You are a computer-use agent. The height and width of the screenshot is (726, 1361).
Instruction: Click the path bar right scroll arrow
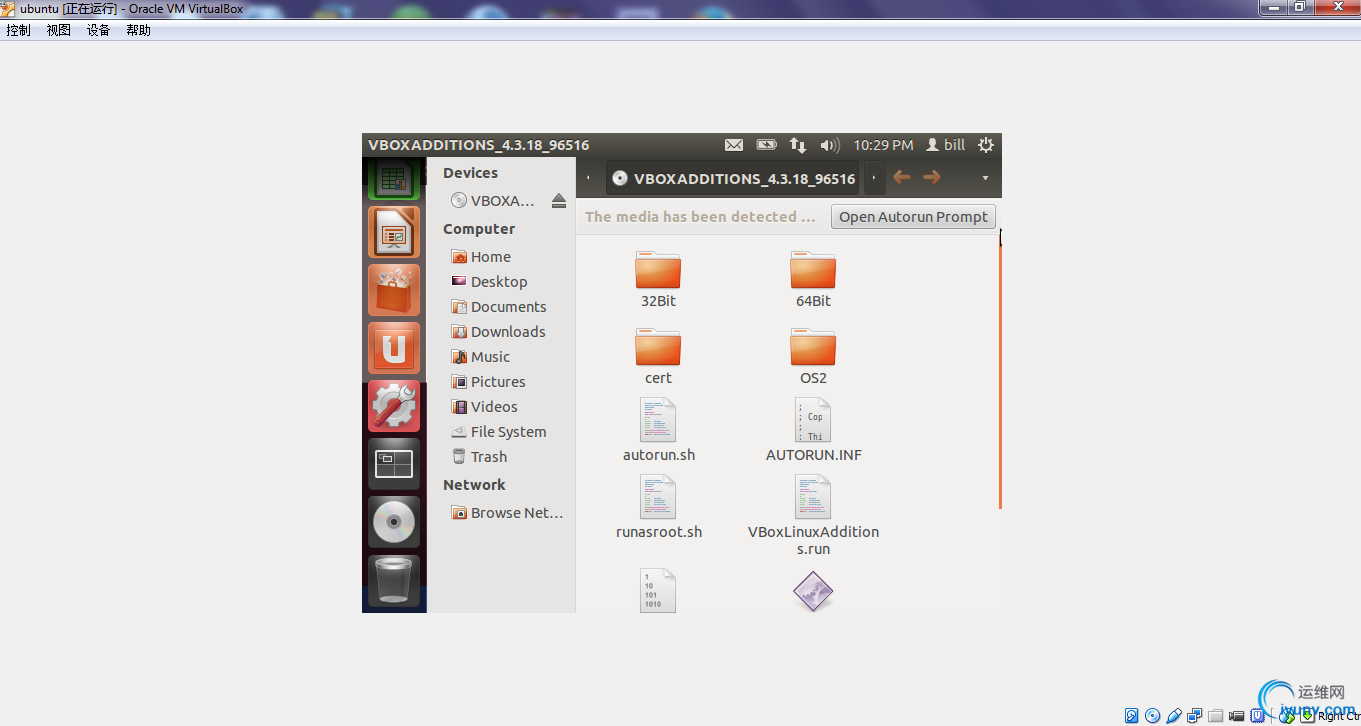[x=874, y=178]
